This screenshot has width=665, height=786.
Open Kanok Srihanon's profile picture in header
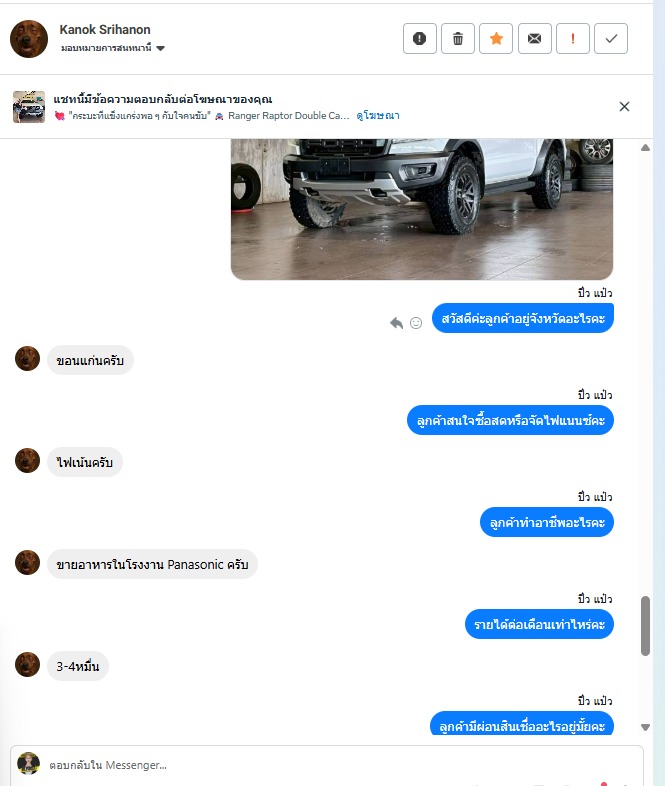[29, 39]
